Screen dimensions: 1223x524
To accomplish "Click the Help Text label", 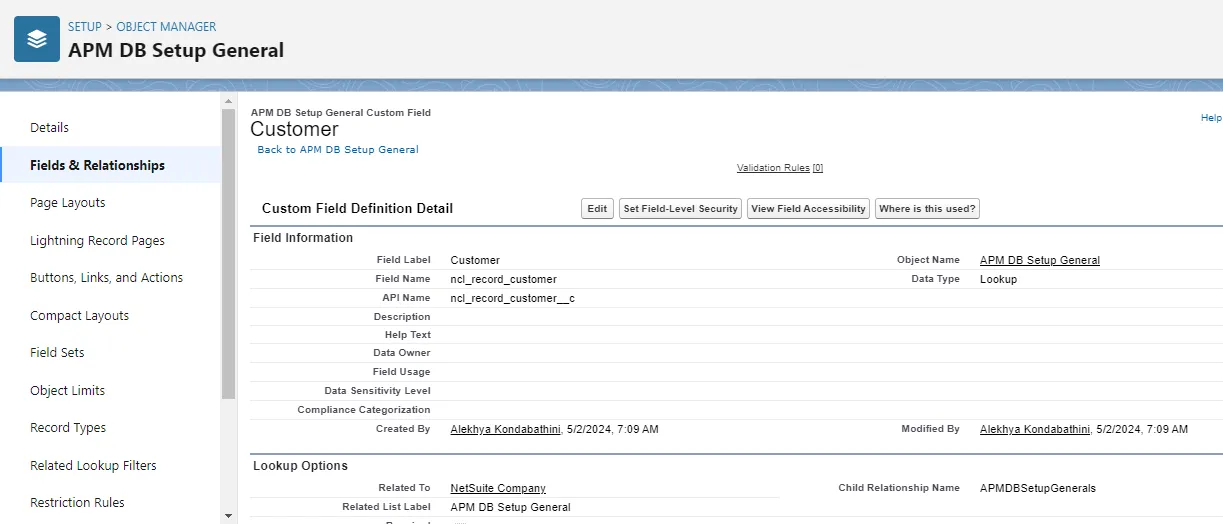I will pyautogui.click(x=407, y=335).
